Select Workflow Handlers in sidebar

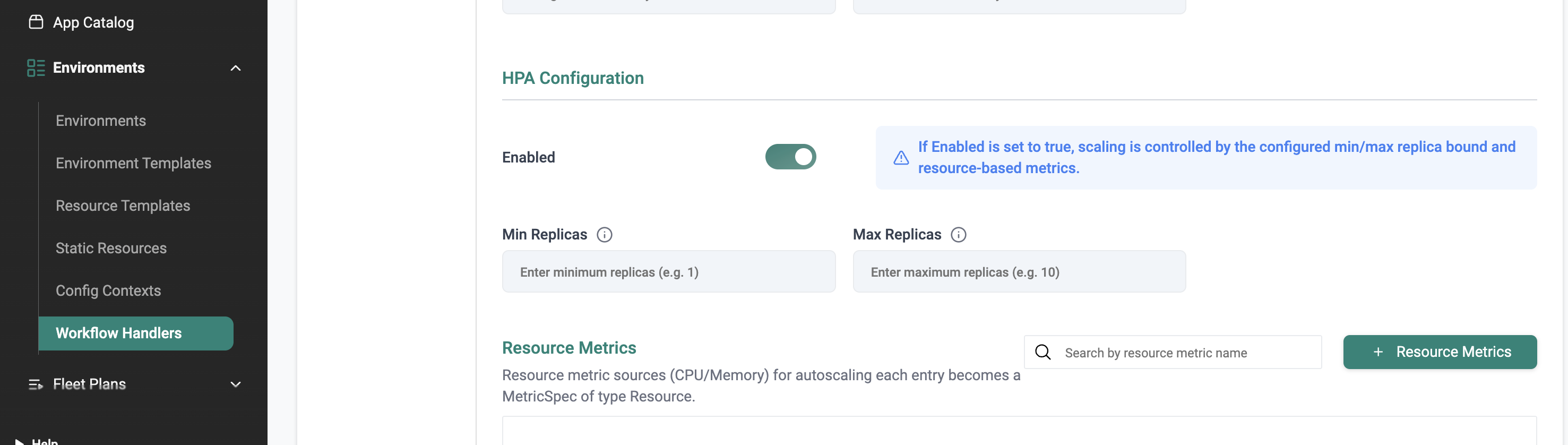136,333
